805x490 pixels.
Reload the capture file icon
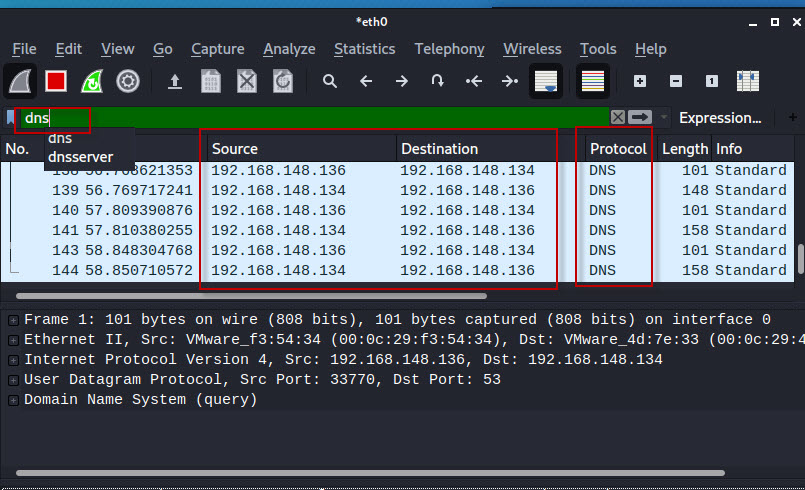tap(282, 81)
